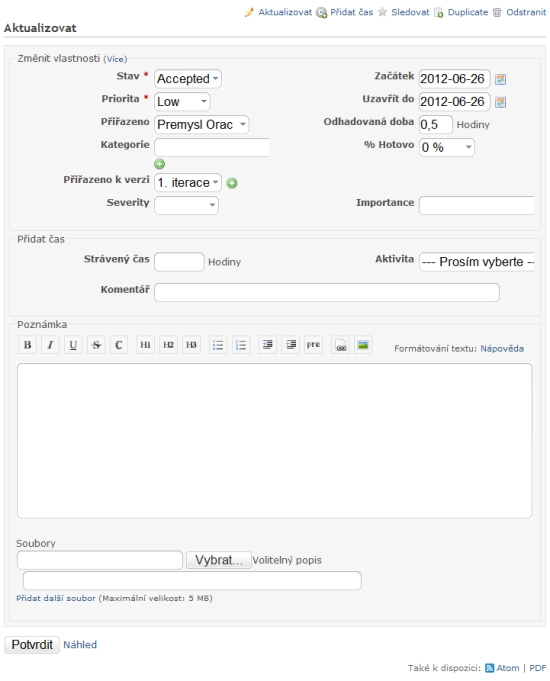550x681 pixels.
Task: Add new category with green plus
Action: [159, 164]
